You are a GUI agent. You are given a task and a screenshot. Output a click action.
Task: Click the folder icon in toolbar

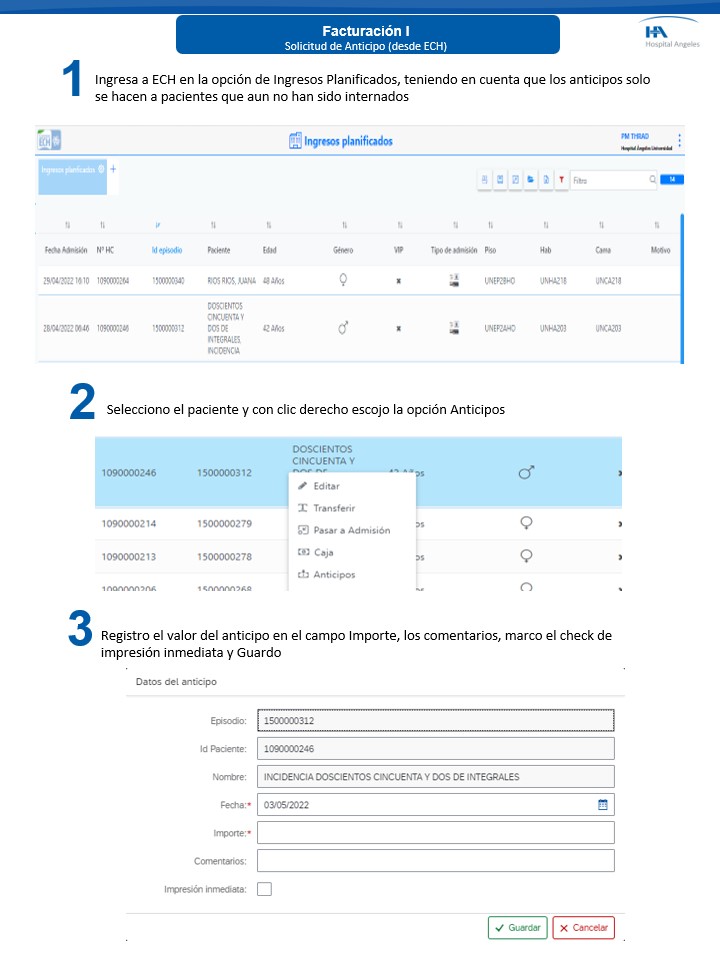[531, 180]
